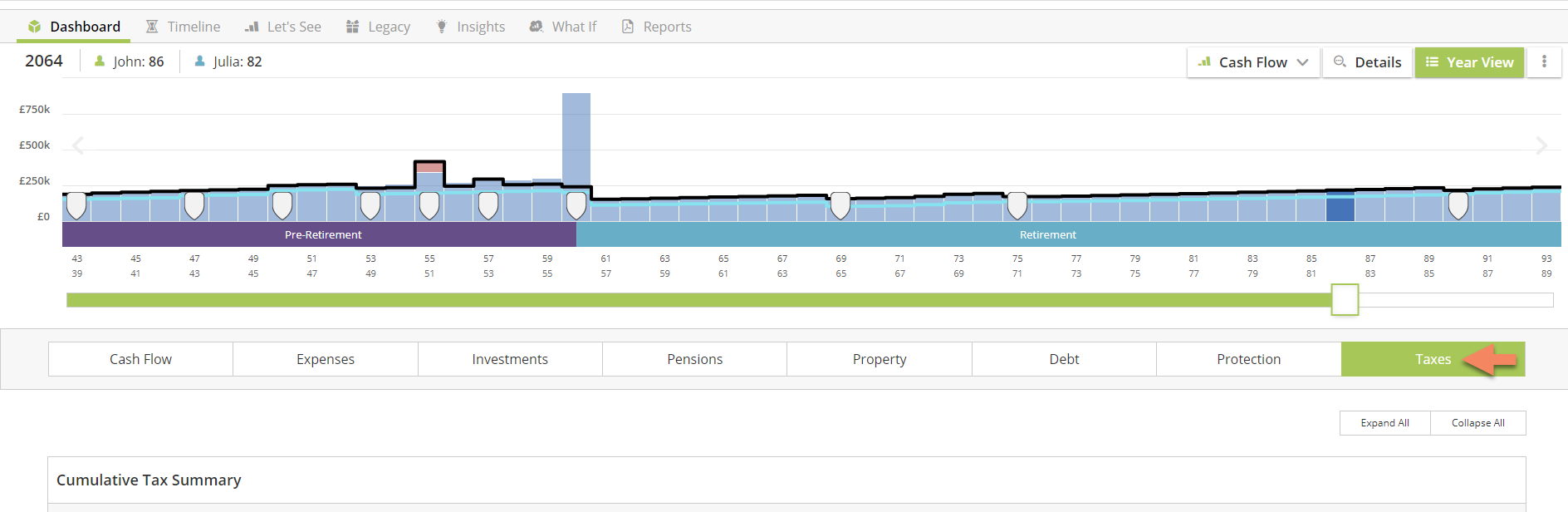Click the Expand All button
This screenshot has width=1568, height=512.
tap(1384, 423)
